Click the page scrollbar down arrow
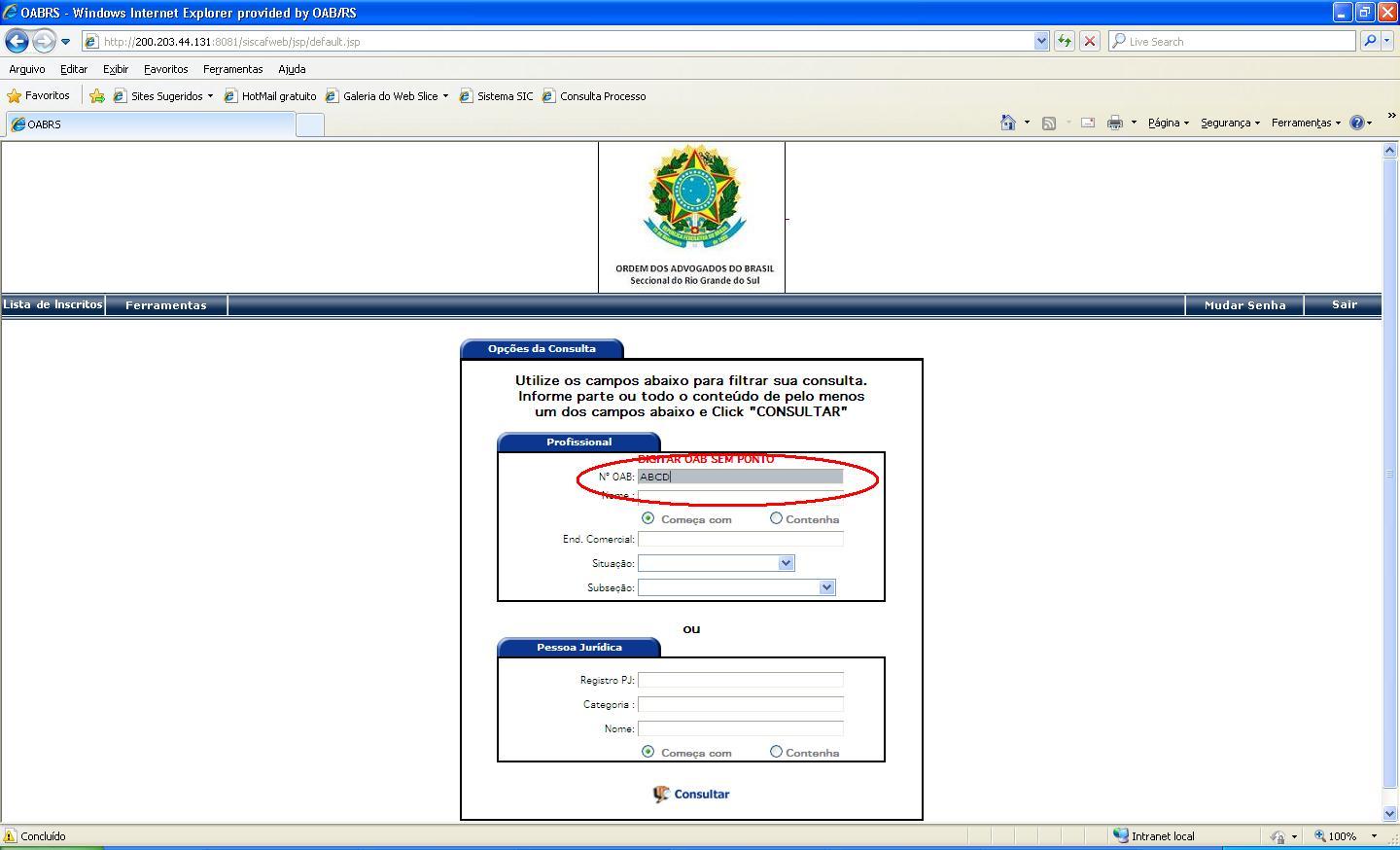The image size is (1400, 850). pyautogui.click(x=1389, y=813)
